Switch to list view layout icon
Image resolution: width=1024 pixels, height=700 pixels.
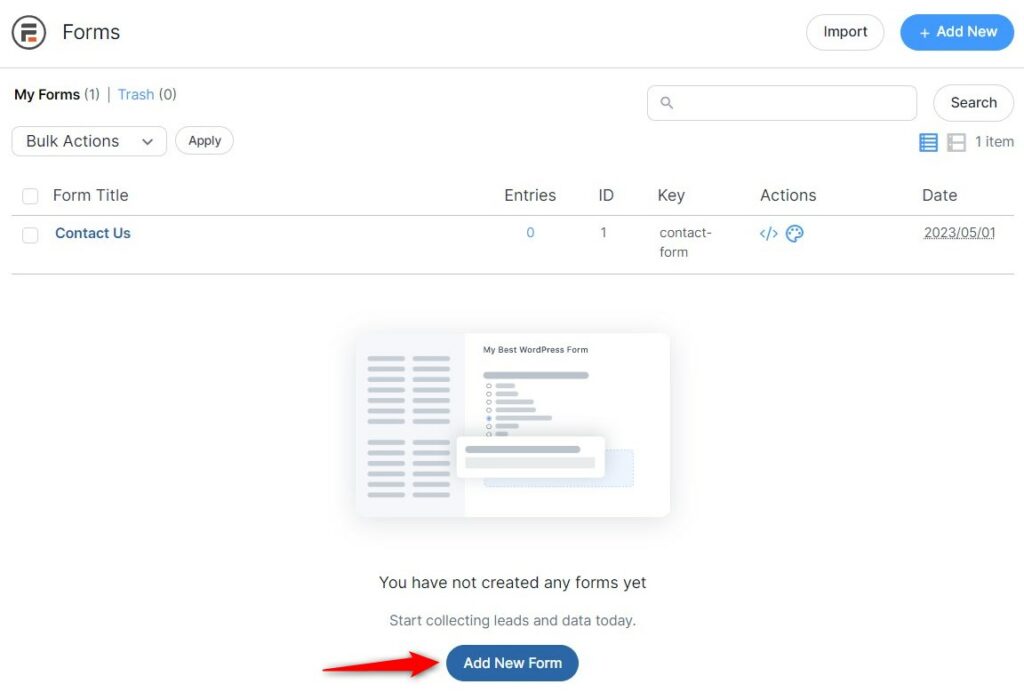point(928,142)
